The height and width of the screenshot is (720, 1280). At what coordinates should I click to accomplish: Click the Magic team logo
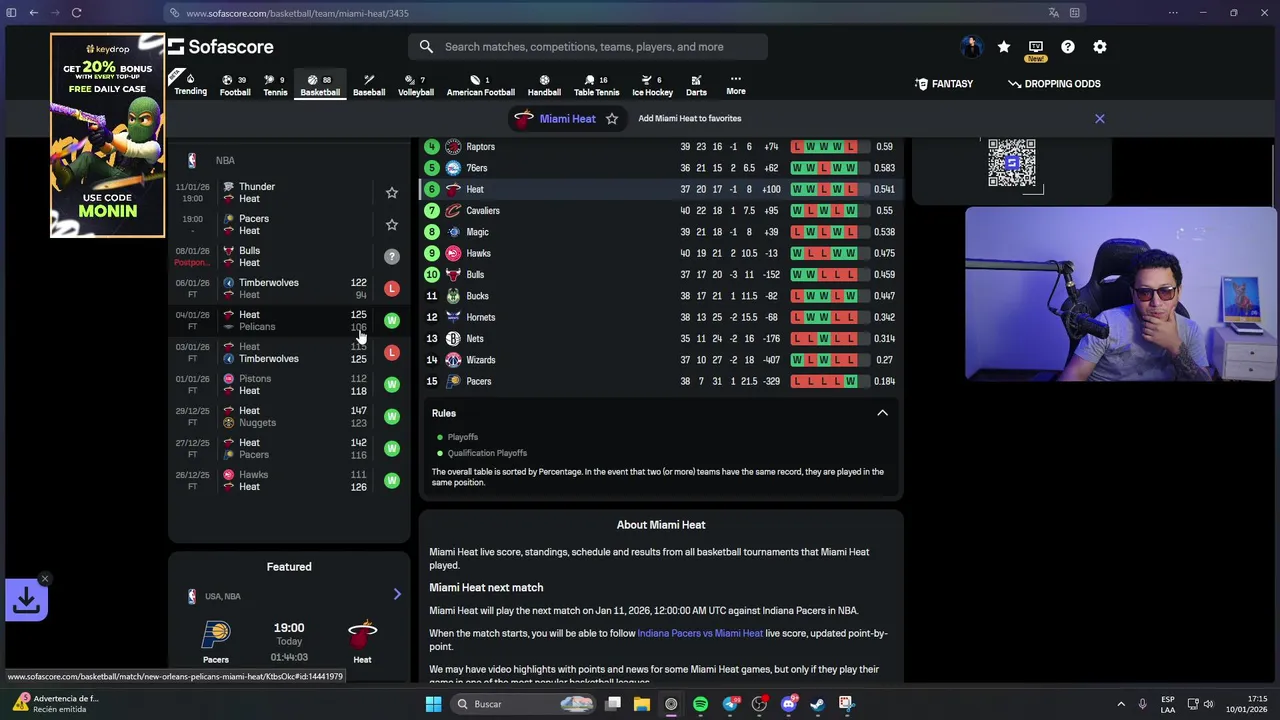(x=453, y=232)
